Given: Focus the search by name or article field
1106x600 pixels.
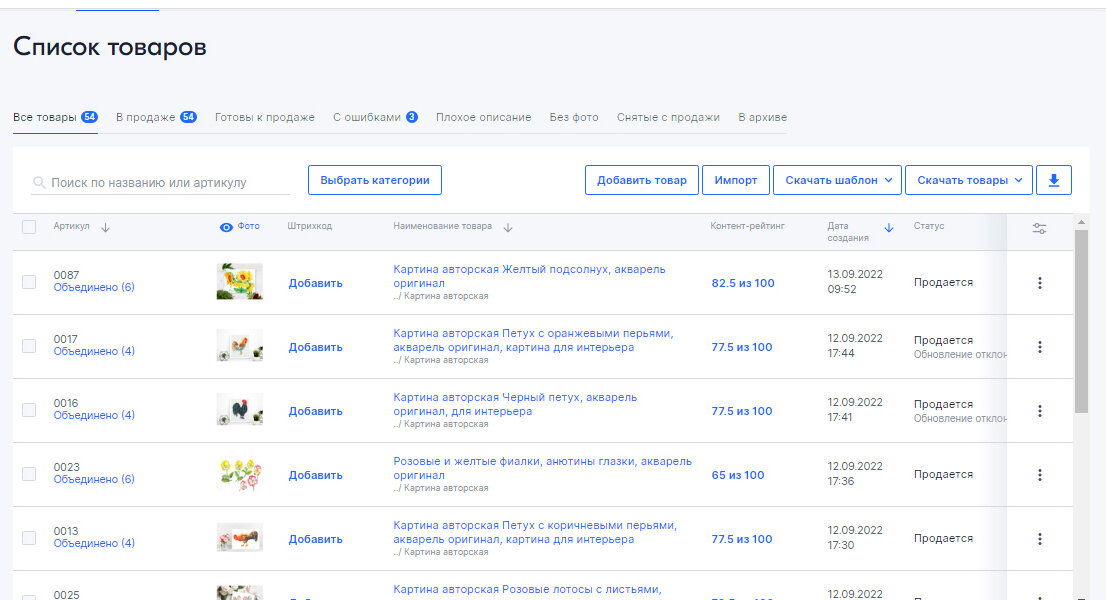Looking at the screenshot, I should (161, 183).
